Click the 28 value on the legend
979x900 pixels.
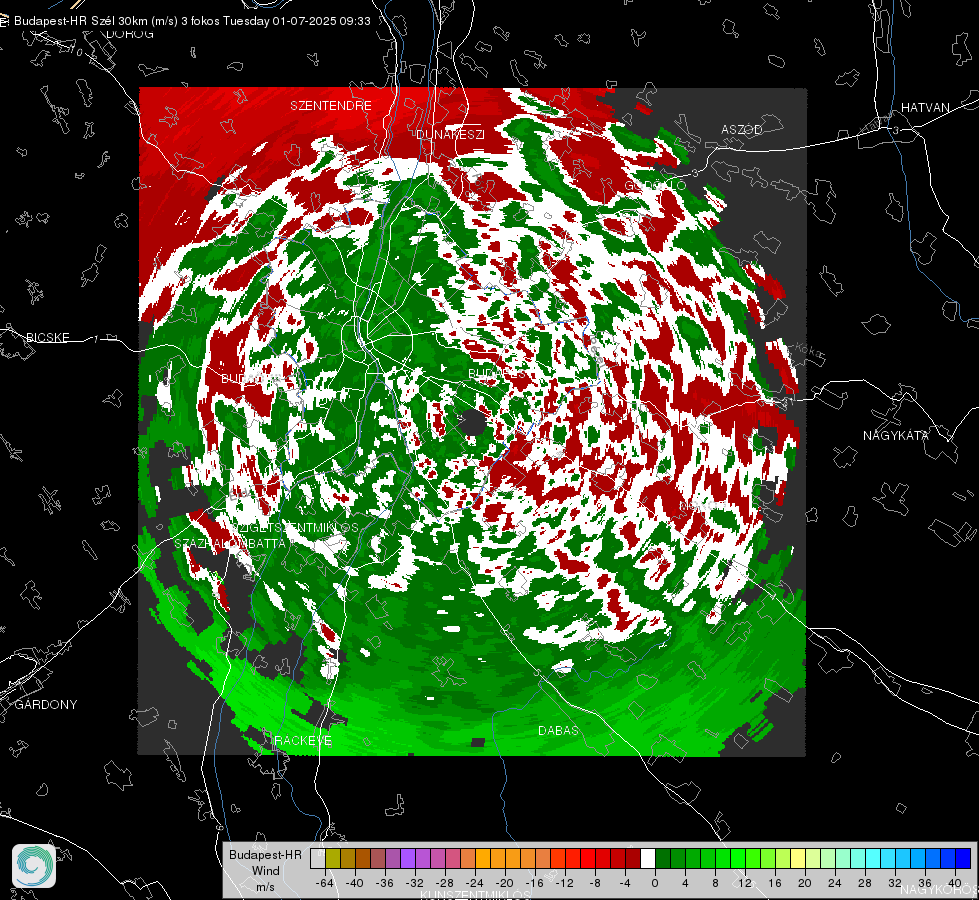click(865, 884)
